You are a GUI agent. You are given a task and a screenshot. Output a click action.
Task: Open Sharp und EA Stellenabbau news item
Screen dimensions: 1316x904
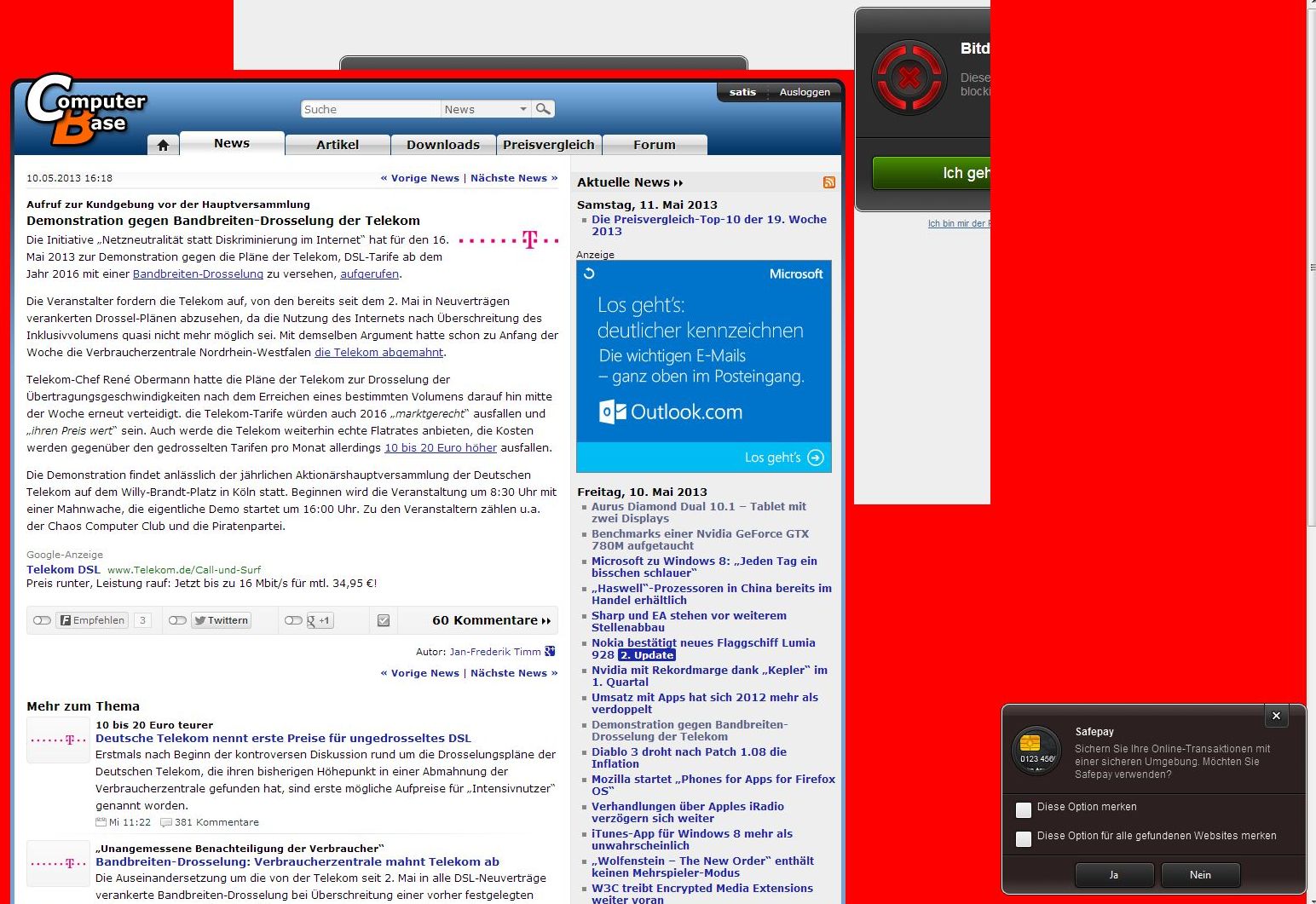click(x=690, y=621)
